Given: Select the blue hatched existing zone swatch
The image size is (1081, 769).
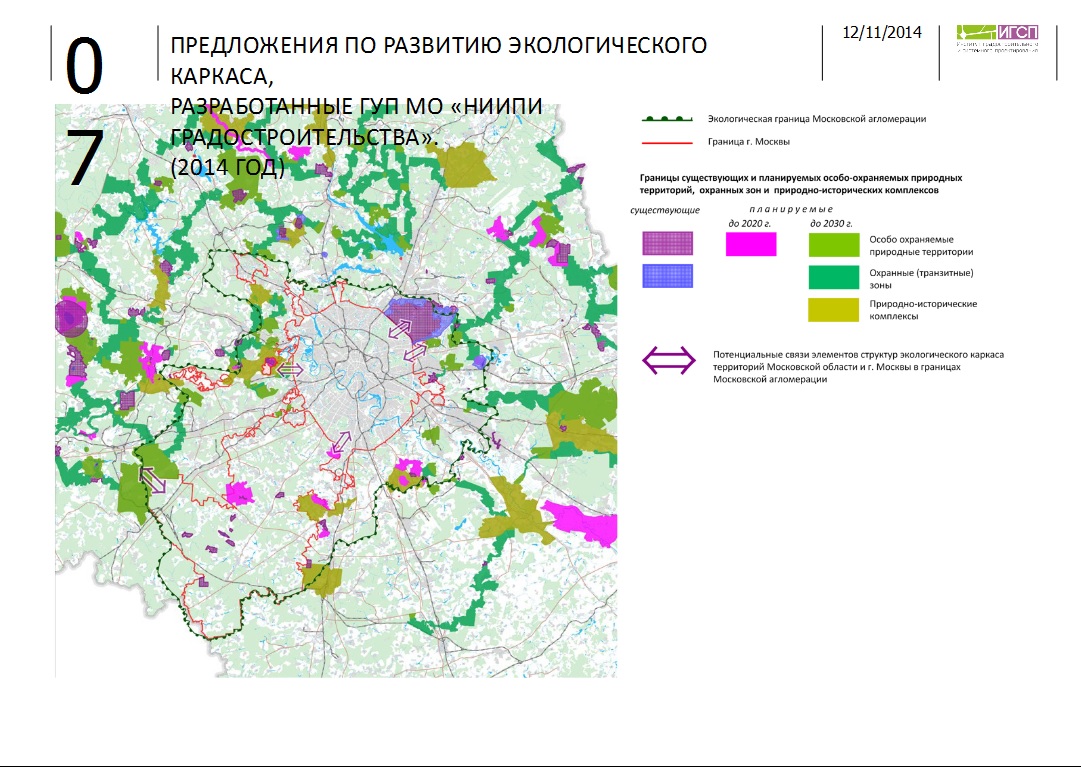Looking at the screenshot, I should pos(667,276).
